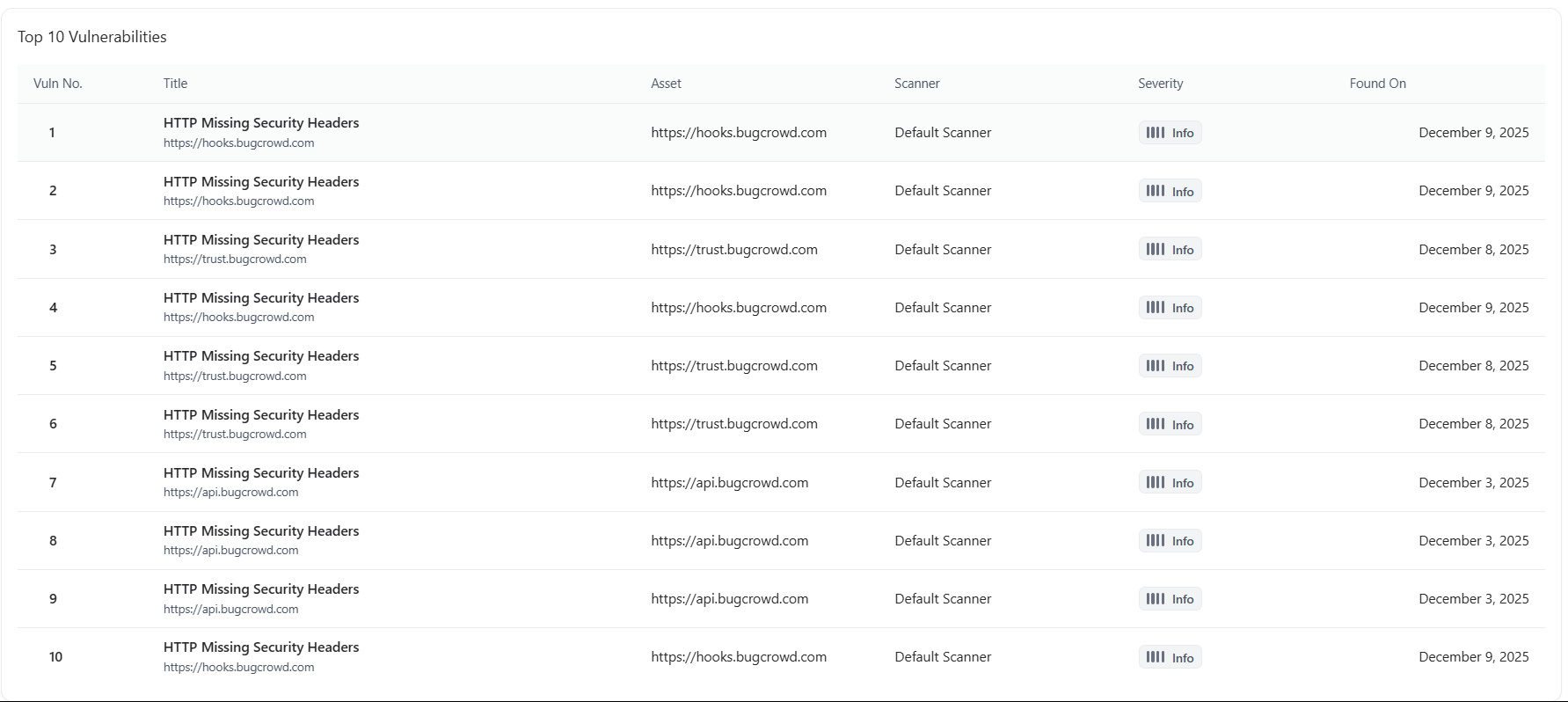This screenshot has width=1568, height=702.
Task: Click the Severity column header
Action: click(x=1161, y=84)
